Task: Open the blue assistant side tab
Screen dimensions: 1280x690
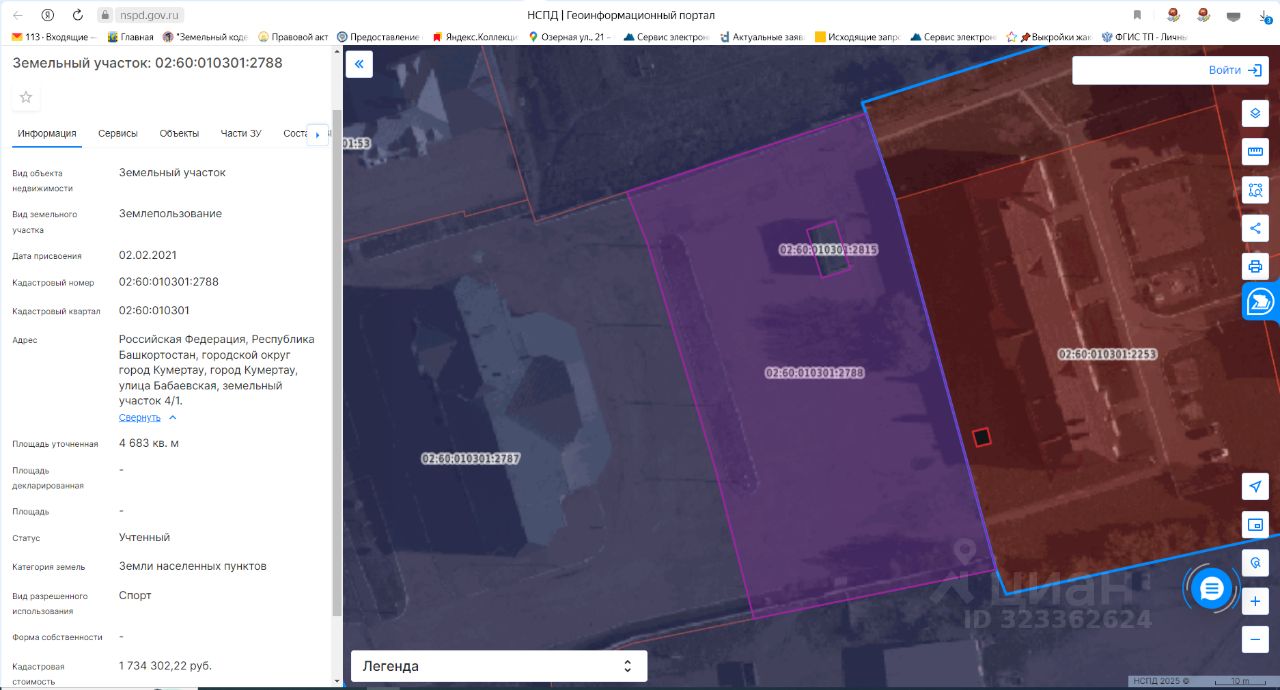Action: [x=1261, y=301]
